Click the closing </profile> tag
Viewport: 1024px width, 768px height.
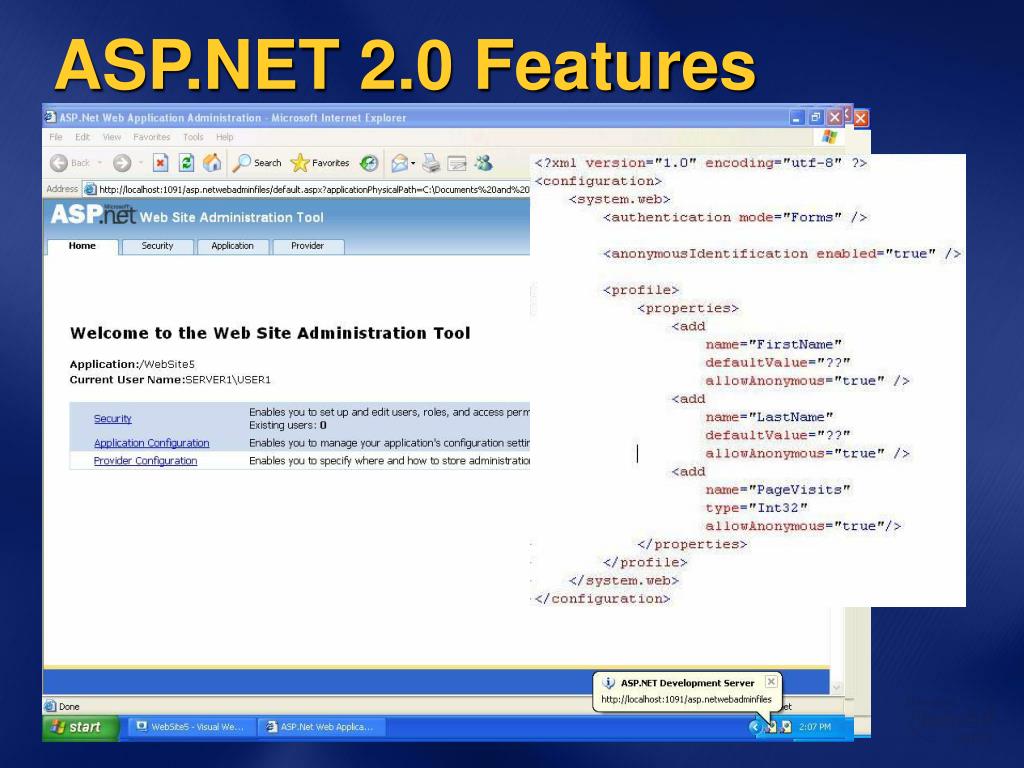pos(645,562)
